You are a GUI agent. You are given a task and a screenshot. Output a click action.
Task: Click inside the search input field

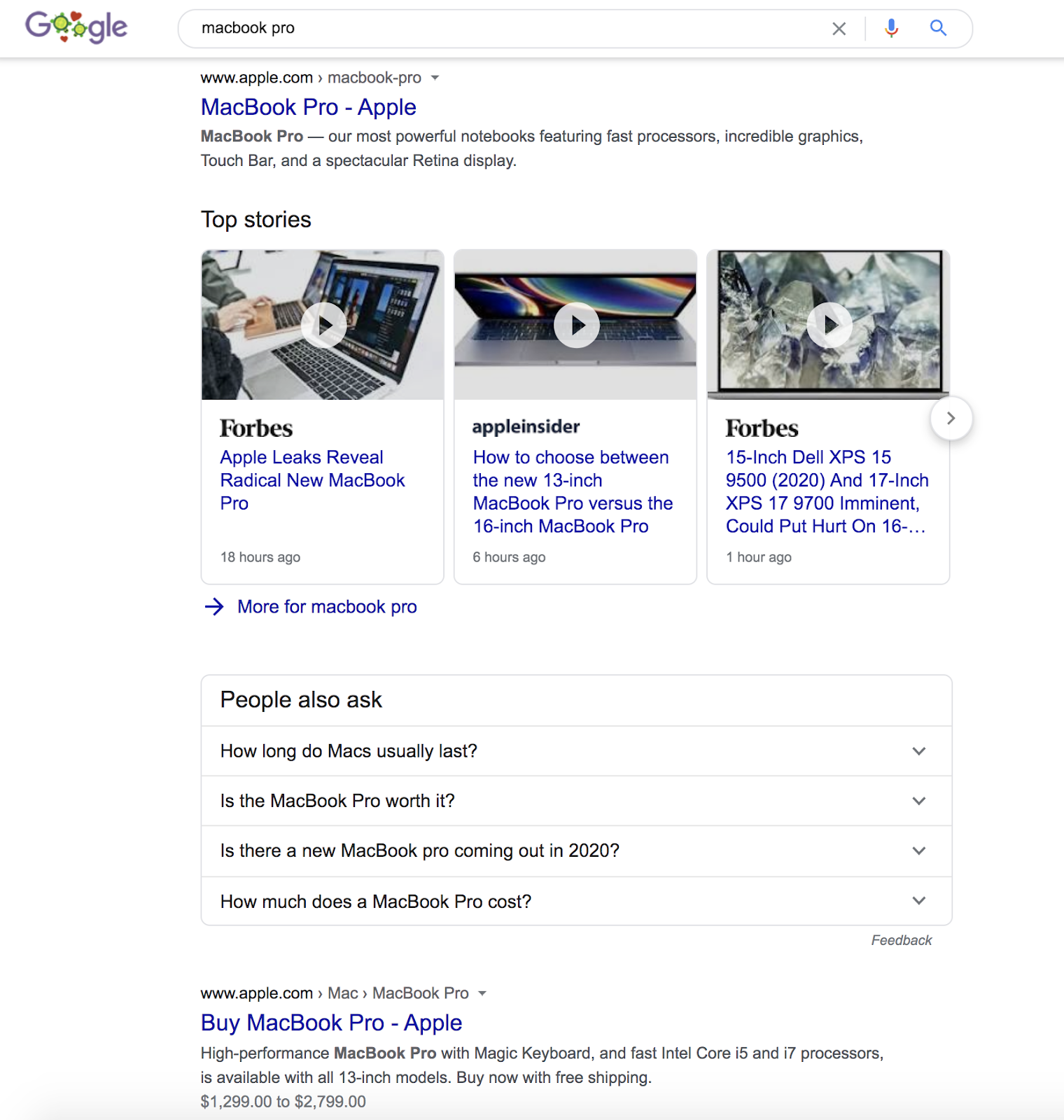tap(490, 29)
